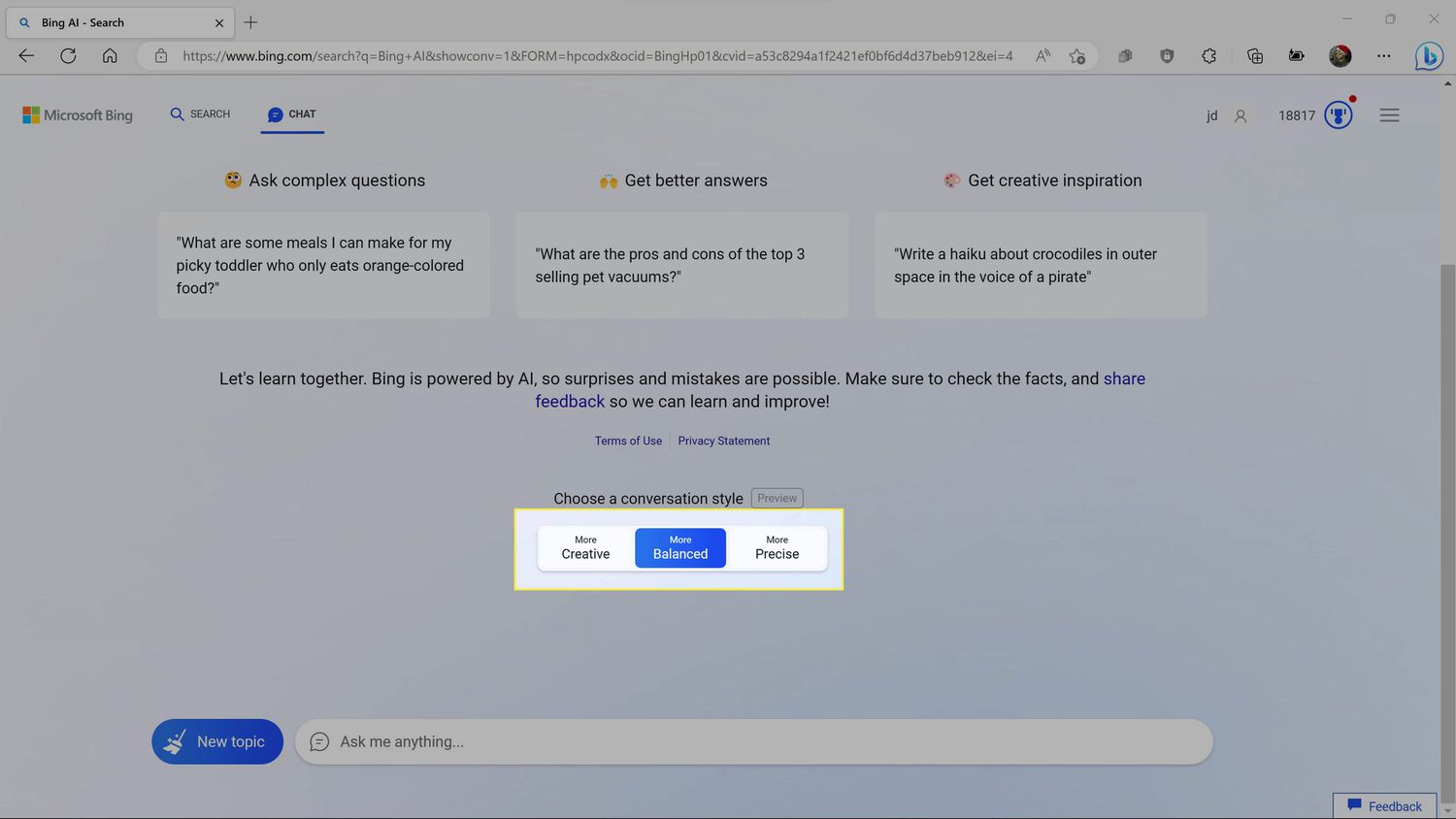Open the Terms of Use link
The image size is (1456, 819).
coord(628,441)
